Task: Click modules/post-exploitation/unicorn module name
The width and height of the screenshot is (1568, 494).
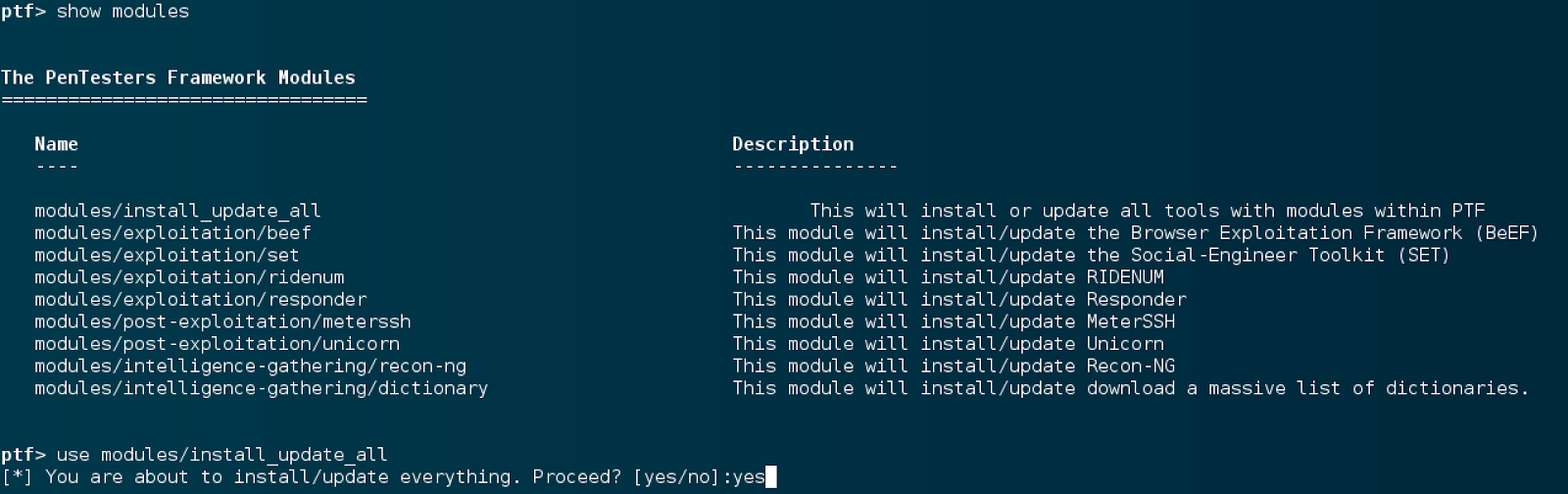Action: [x=217, y=344]
